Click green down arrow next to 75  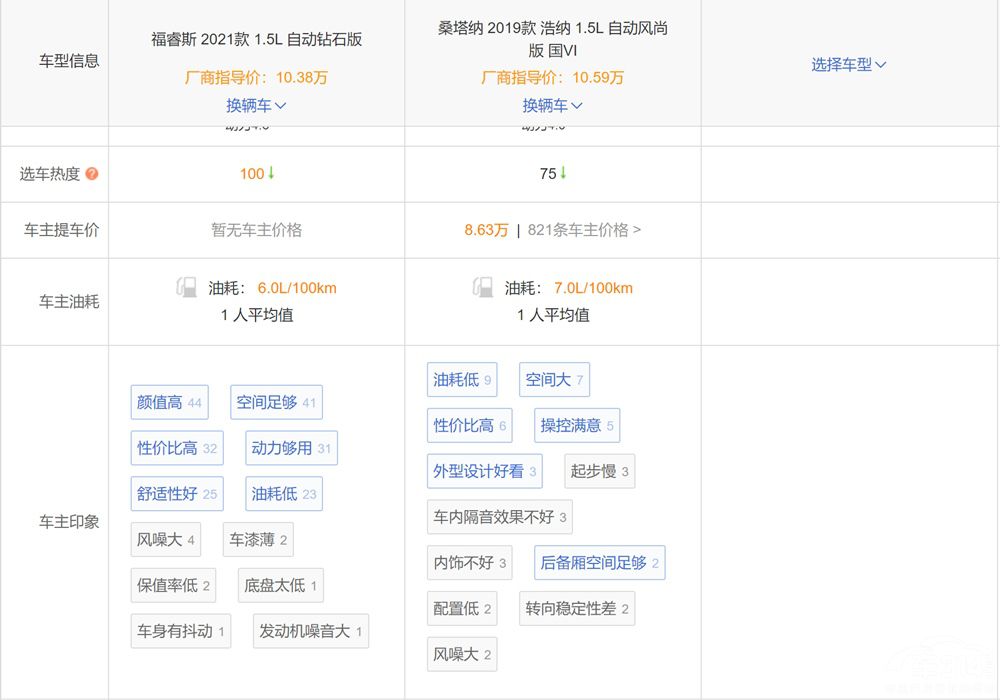point(563,173)
